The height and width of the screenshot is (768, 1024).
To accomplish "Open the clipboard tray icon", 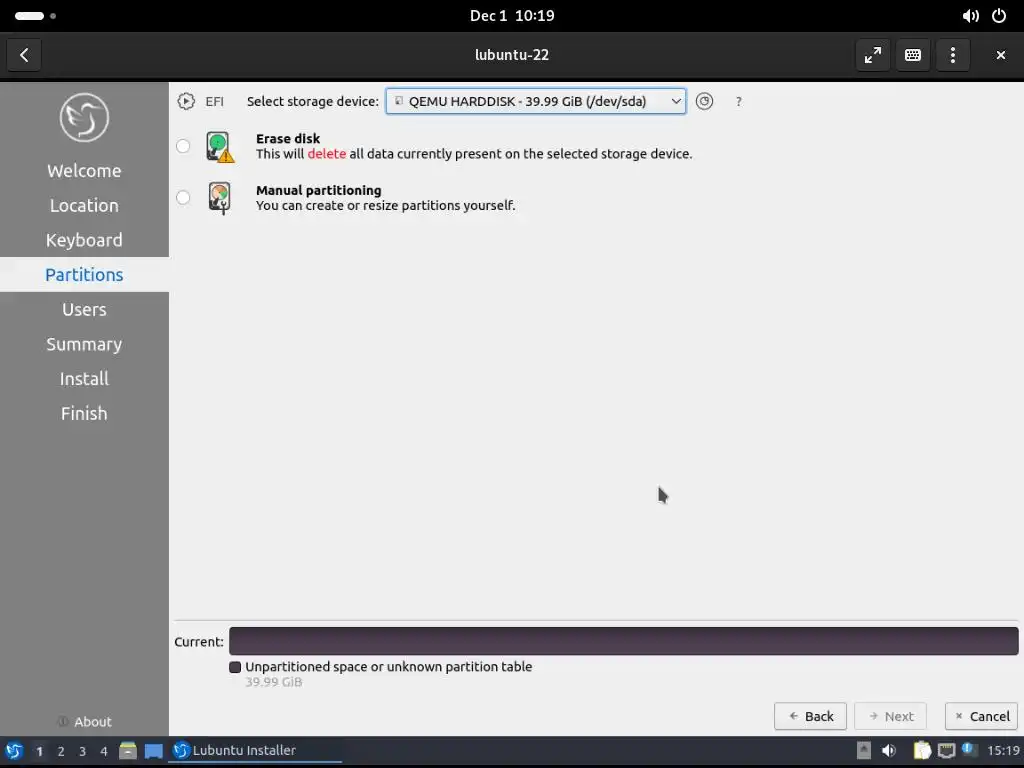I will click(921, 751).
